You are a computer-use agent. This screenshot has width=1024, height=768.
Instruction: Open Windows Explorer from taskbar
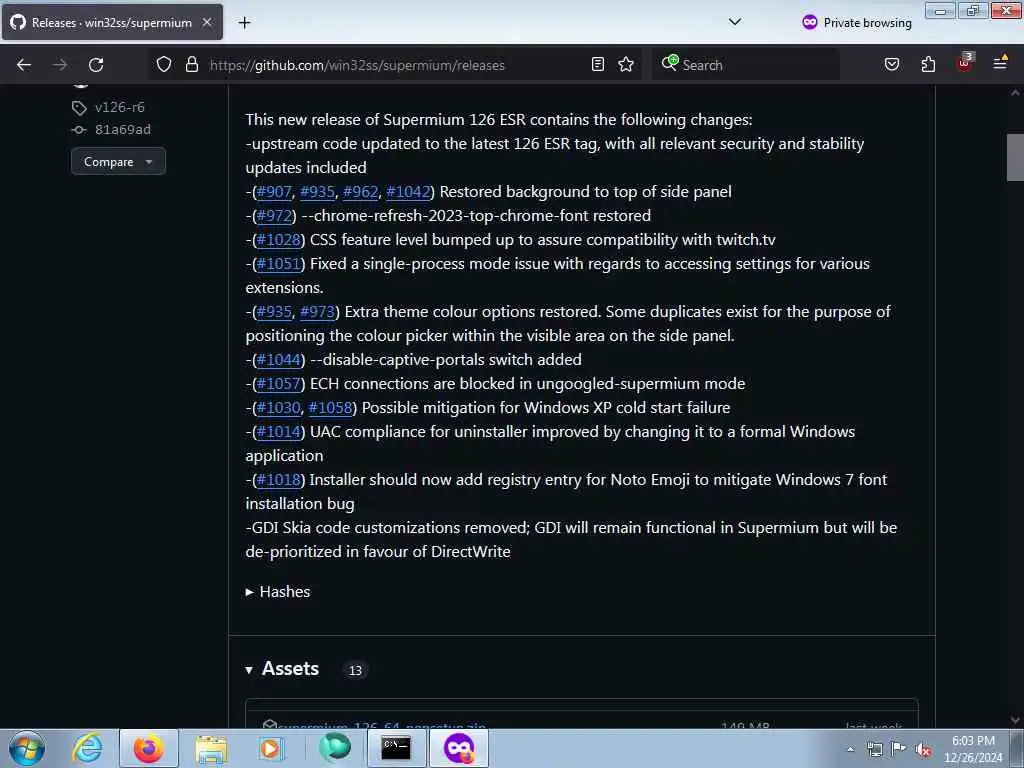[211, 748]
